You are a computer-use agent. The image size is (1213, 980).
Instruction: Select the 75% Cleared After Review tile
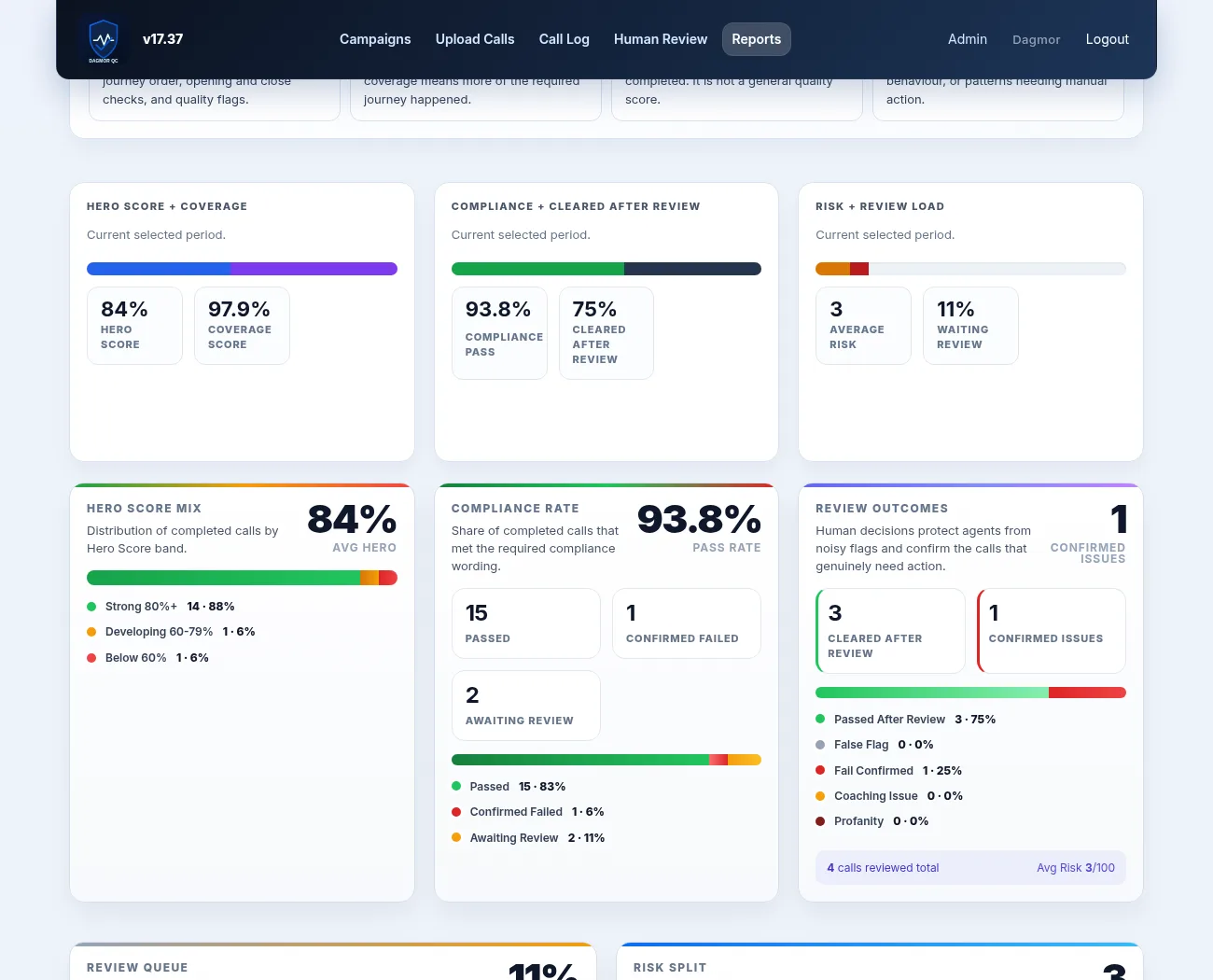tap(606, 333)
